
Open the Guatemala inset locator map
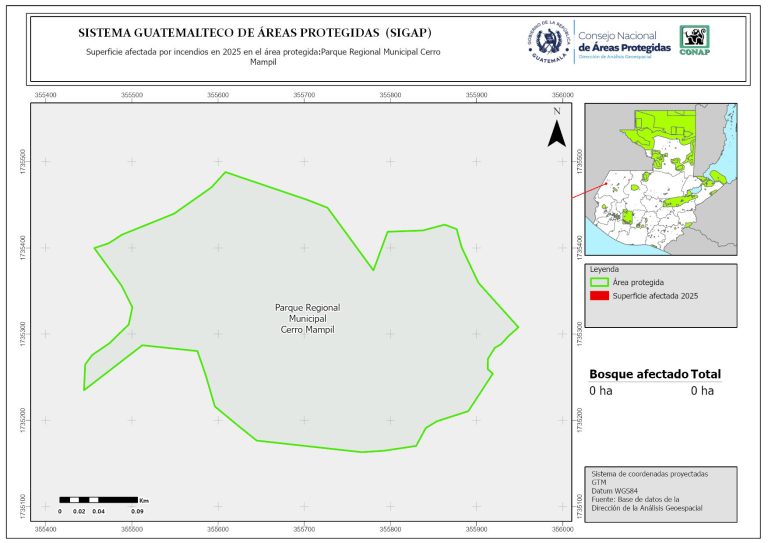pyautogui.click(x=659, y=178)
